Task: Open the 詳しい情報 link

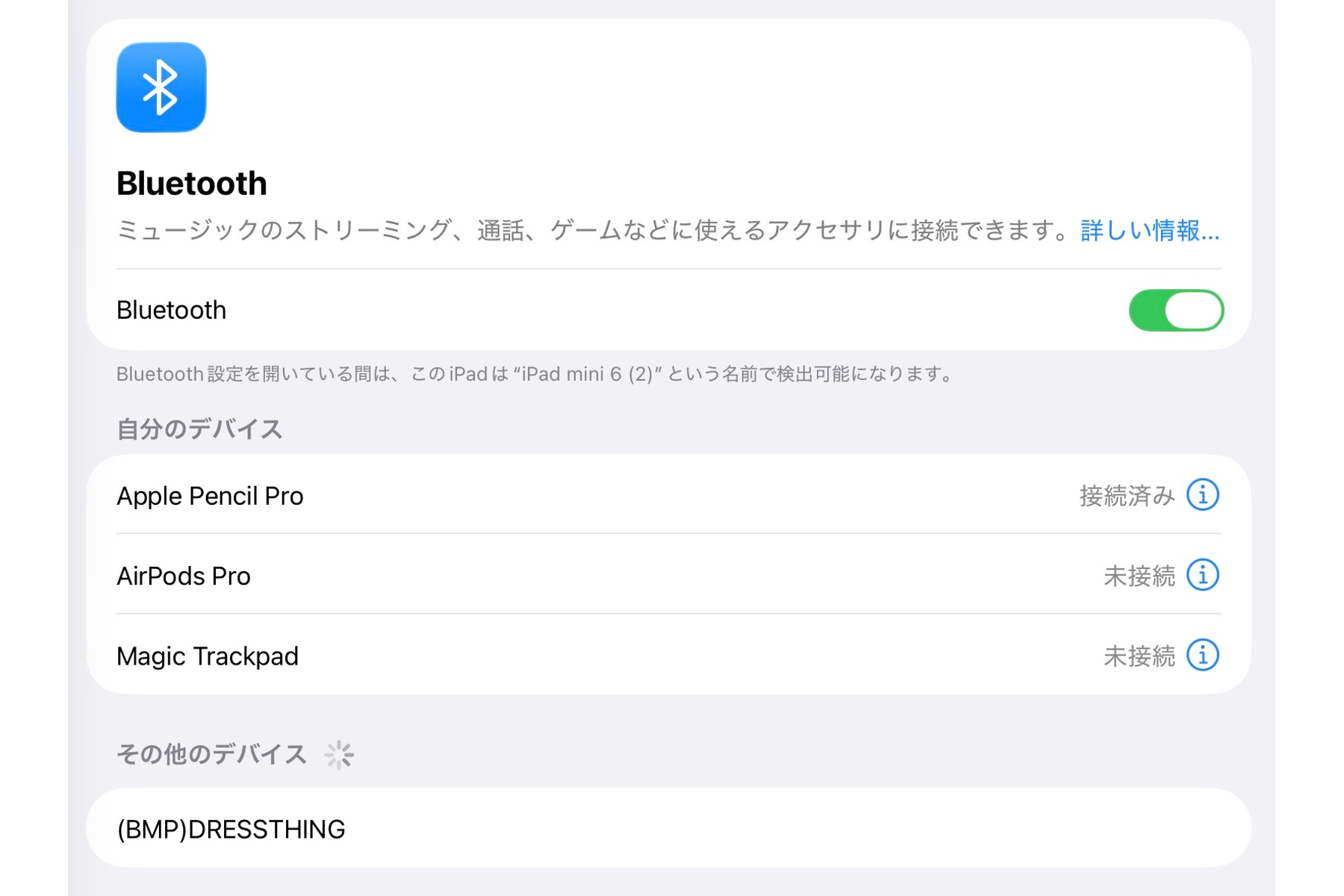Action: pos(1150,231)
